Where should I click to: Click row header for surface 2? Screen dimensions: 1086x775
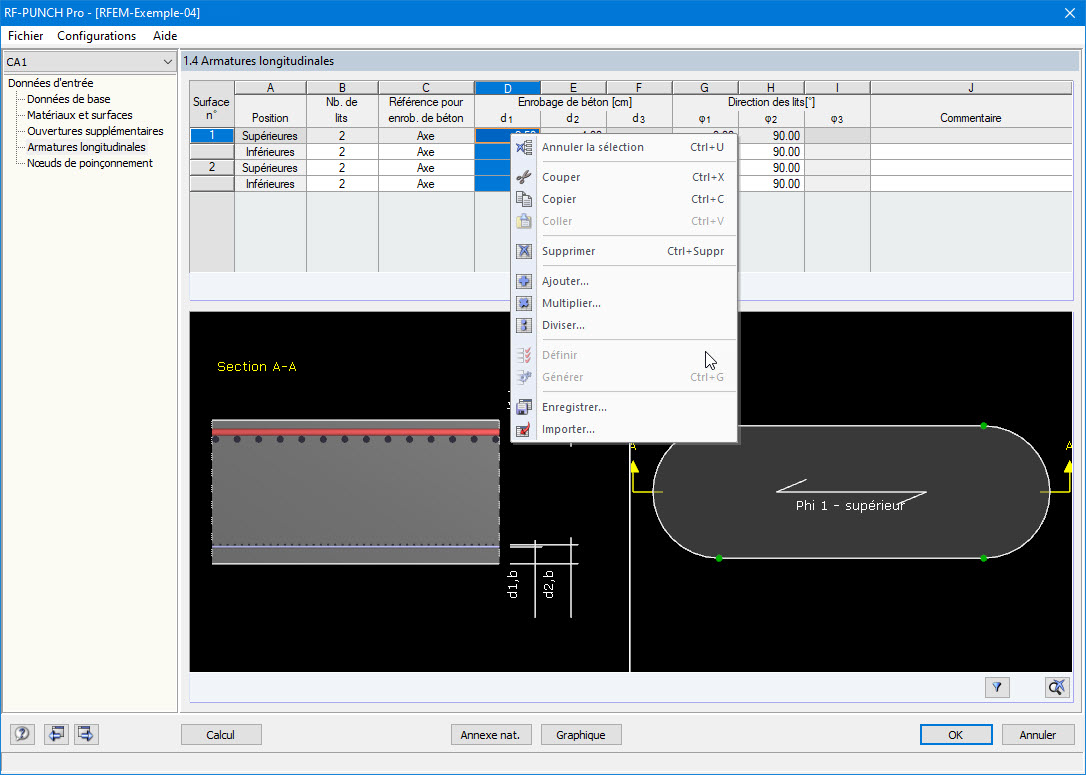[212, 168]
